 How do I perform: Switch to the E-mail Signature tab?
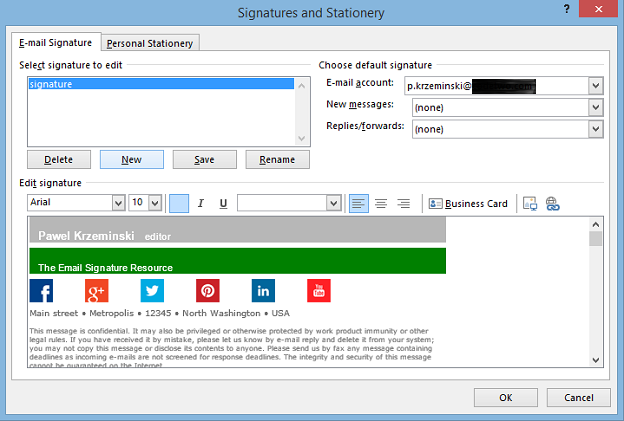[x=56, y=43]
